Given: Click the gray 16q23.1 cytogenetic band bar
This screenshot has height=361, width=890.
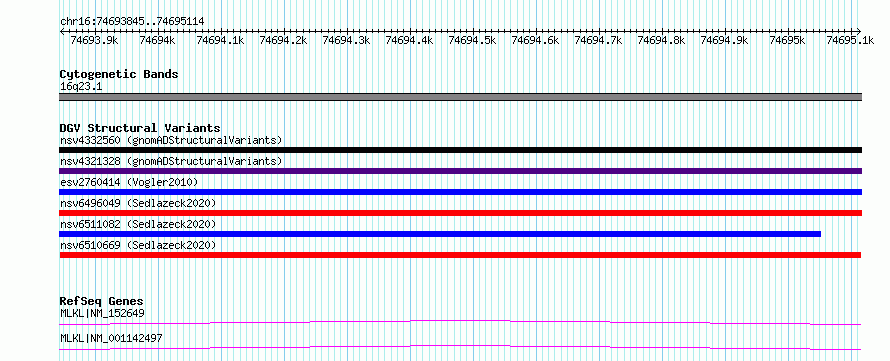Looking at the screenshot, I should click(461, 97).
